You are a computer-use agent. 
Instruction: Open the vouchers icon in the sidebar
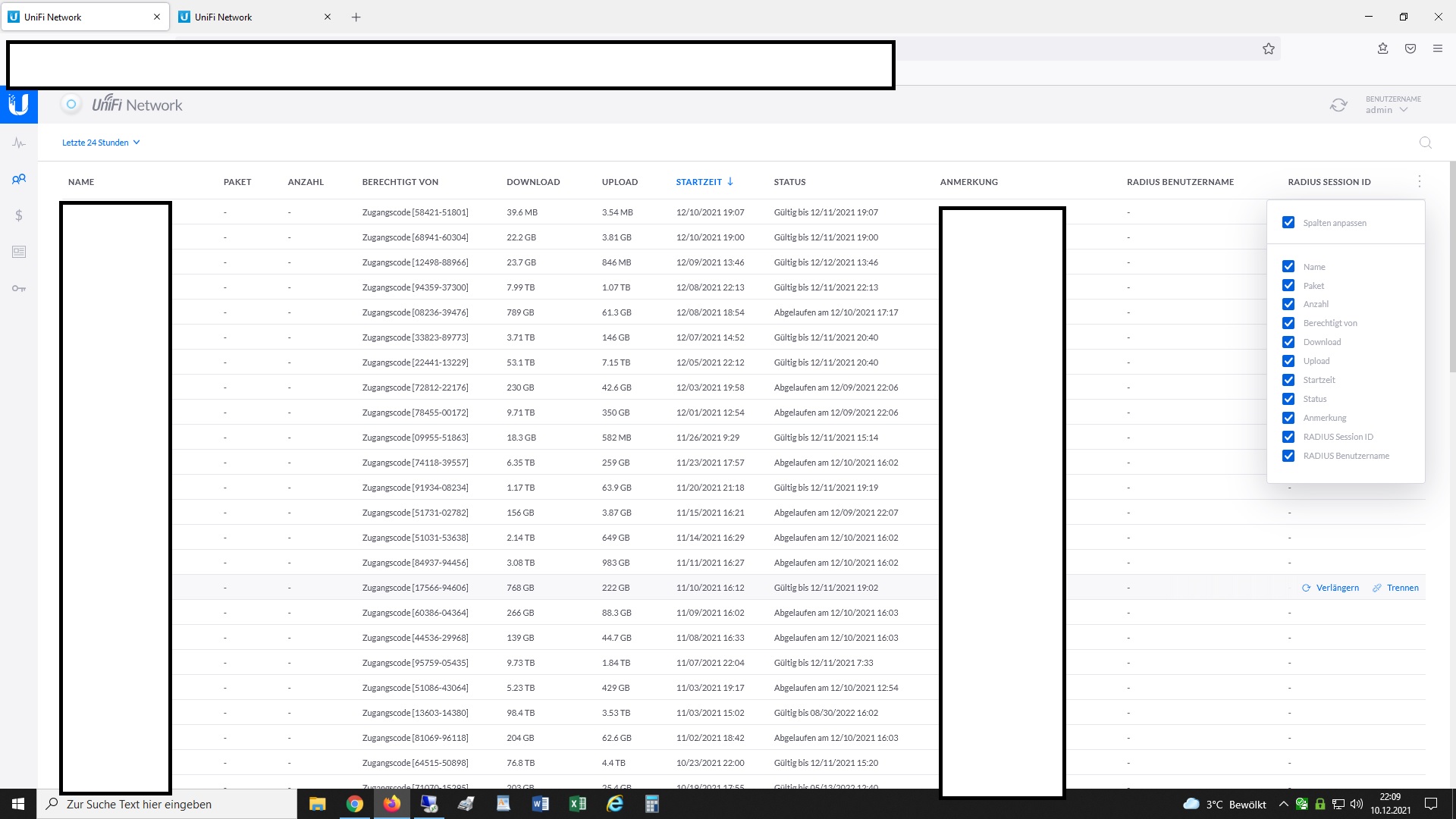(x=19, y=252)
